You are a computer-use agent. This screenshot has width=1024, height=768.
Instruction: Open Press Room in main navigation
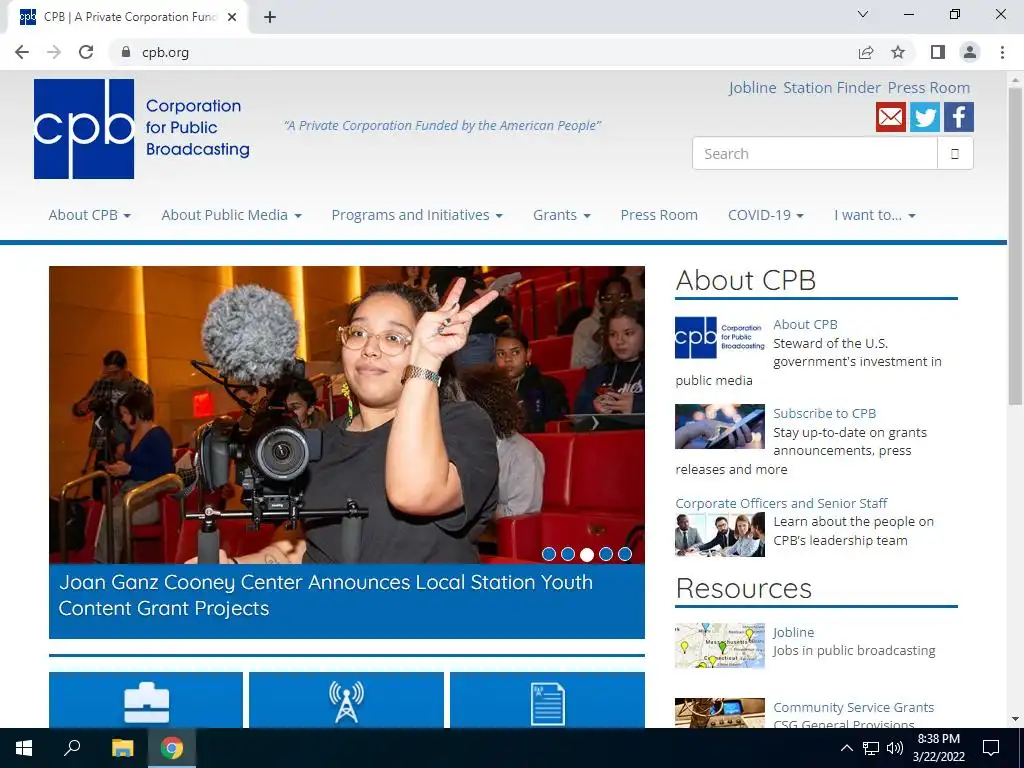659,215
